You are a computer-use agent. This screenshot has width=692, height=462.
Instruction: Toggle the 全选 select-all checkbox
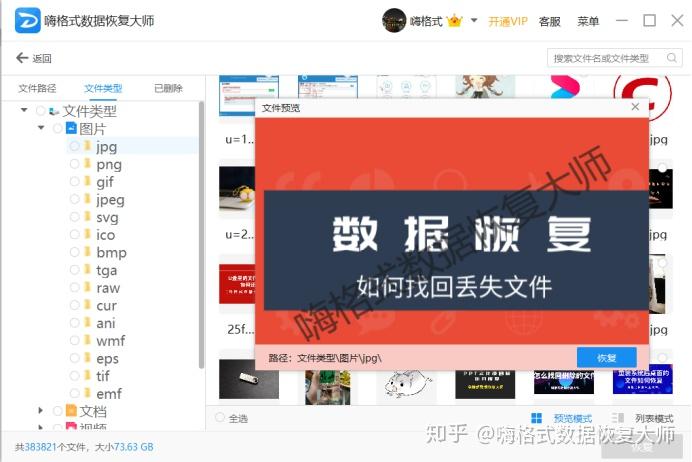219,418
